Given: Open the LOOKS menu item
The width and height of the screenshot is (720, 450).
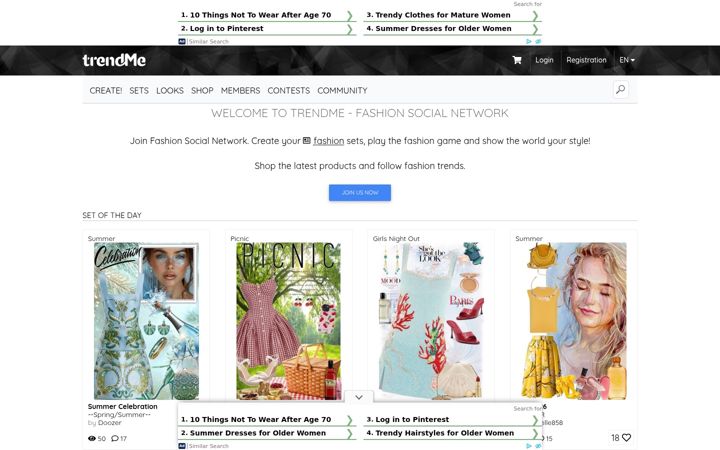Looking at the screenshot, I should pyautogui.click(x=170, y=90).
